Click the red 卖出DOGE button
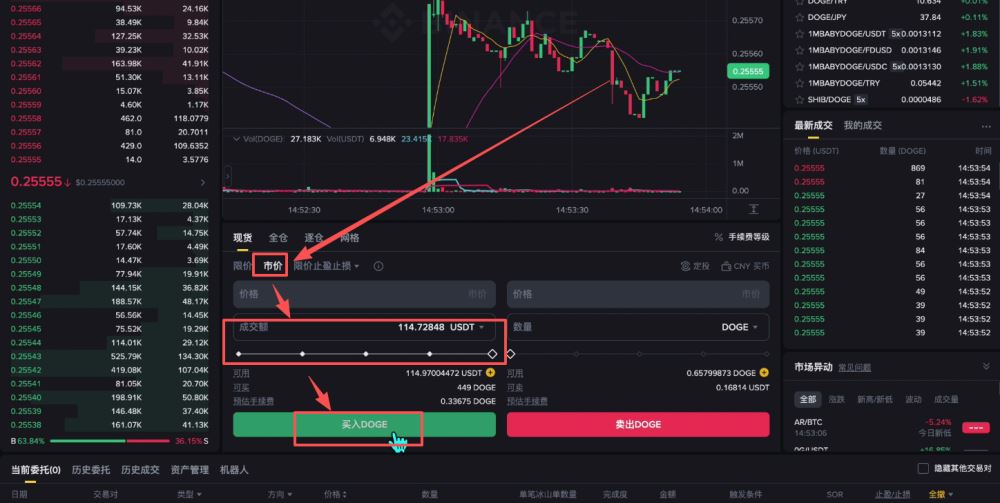Image resolution: width=1000 pixels, height=503 pixels. pos(638,425)
